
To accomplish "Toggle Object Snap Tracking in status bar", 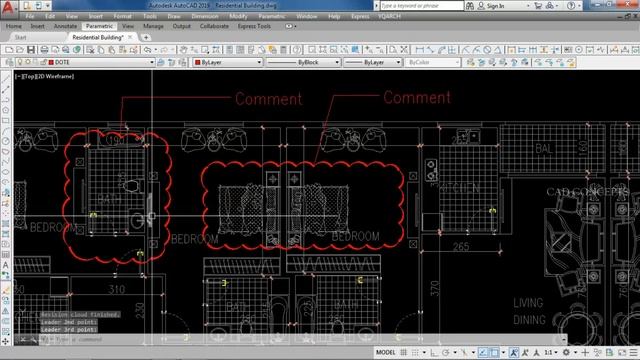I will 483,352.
